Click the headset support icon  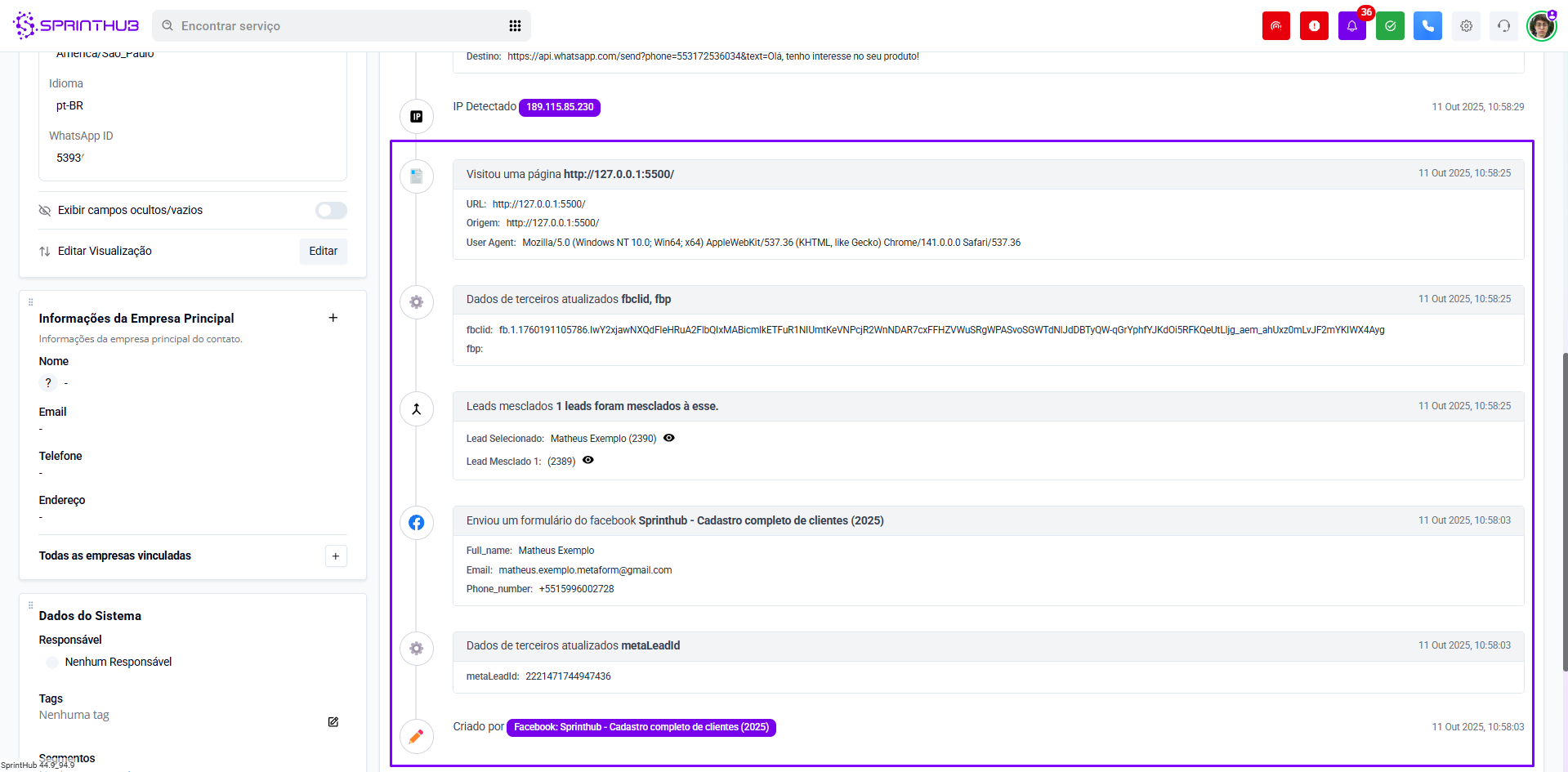(x=1503, y=26)
